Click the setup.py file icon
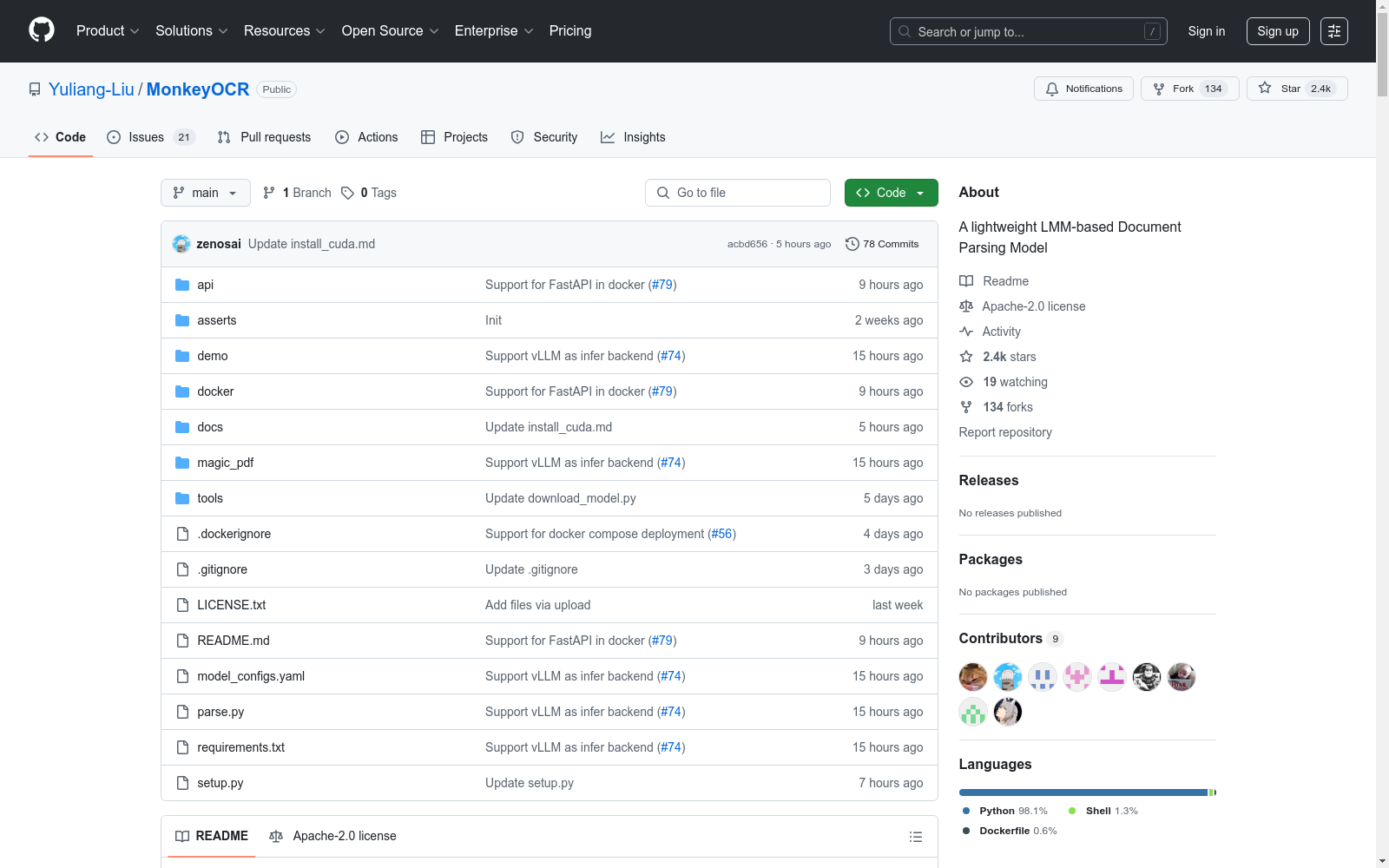 (182, 783)
